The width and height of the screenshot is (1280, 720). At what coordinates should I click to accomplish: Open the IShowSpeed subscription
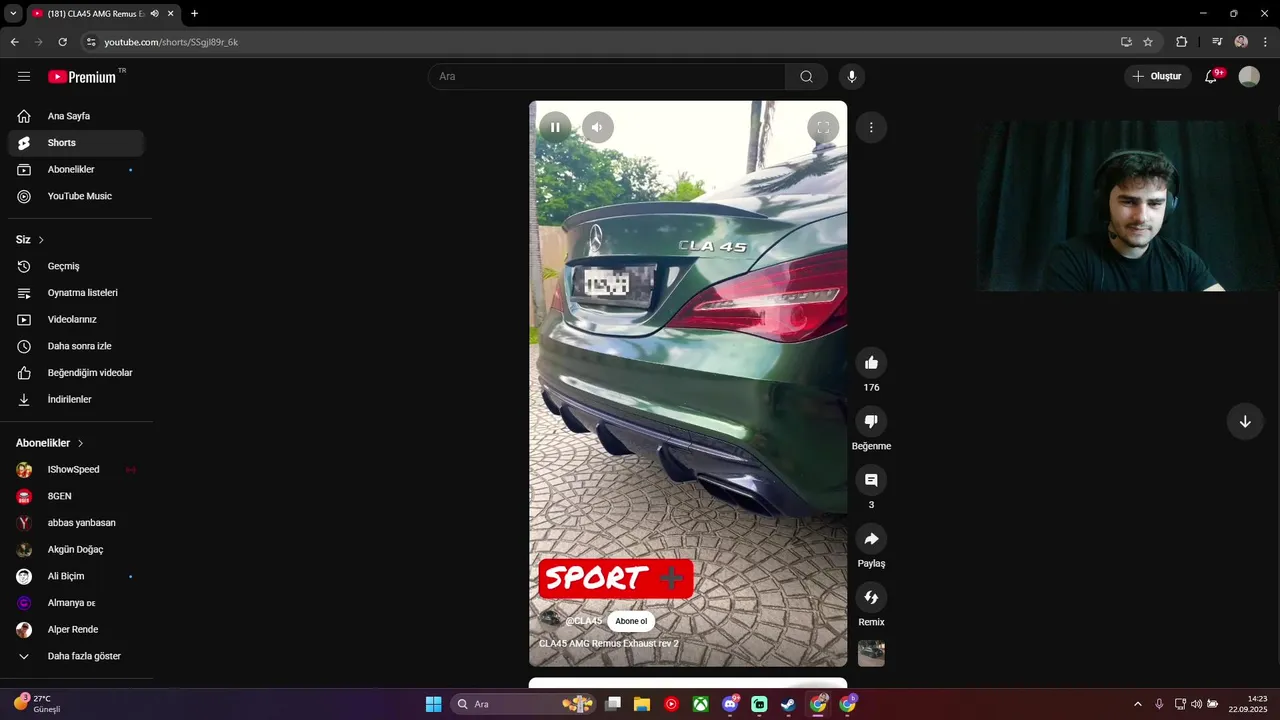point(76,470)
